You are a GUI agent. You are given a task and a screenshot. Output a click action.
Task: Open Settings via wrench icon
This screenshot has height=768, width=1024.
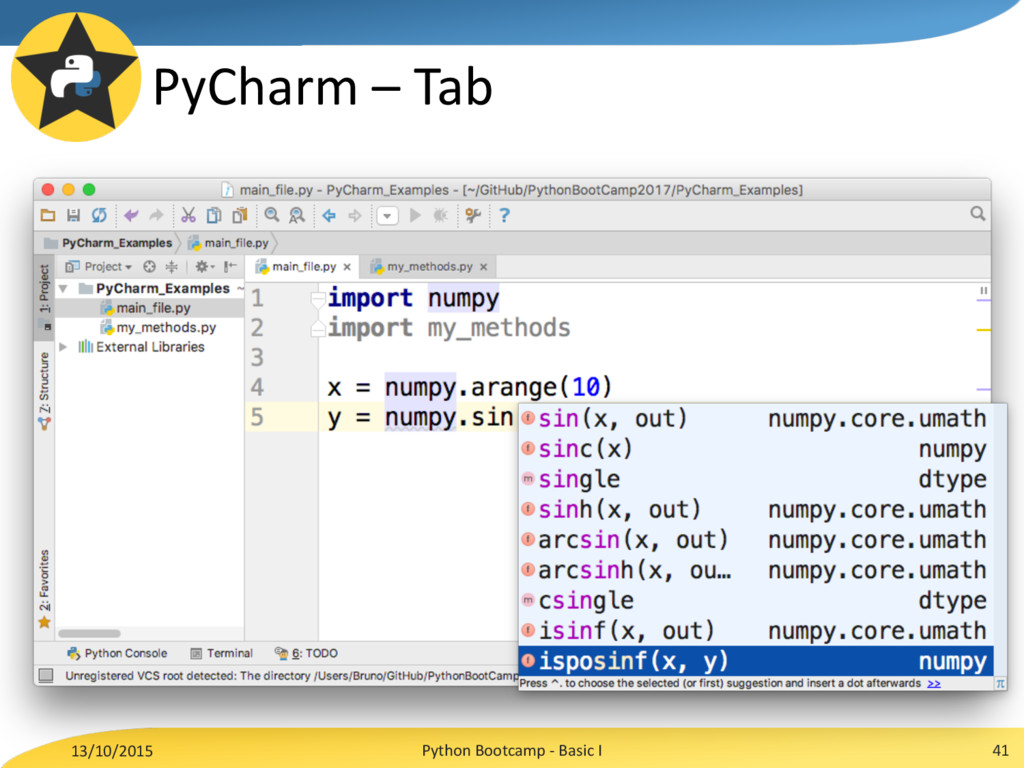(x=473, y=216)
